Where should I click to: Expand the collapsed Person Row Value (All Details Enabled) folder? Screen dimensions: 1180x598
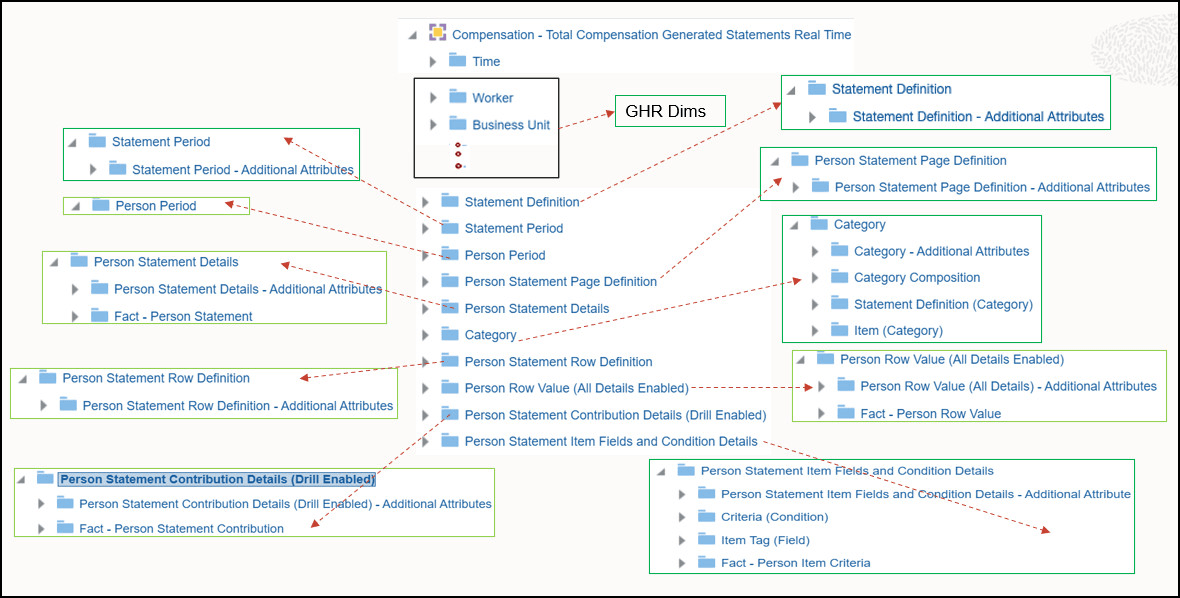pyautogui.click(x=425, y=389)
